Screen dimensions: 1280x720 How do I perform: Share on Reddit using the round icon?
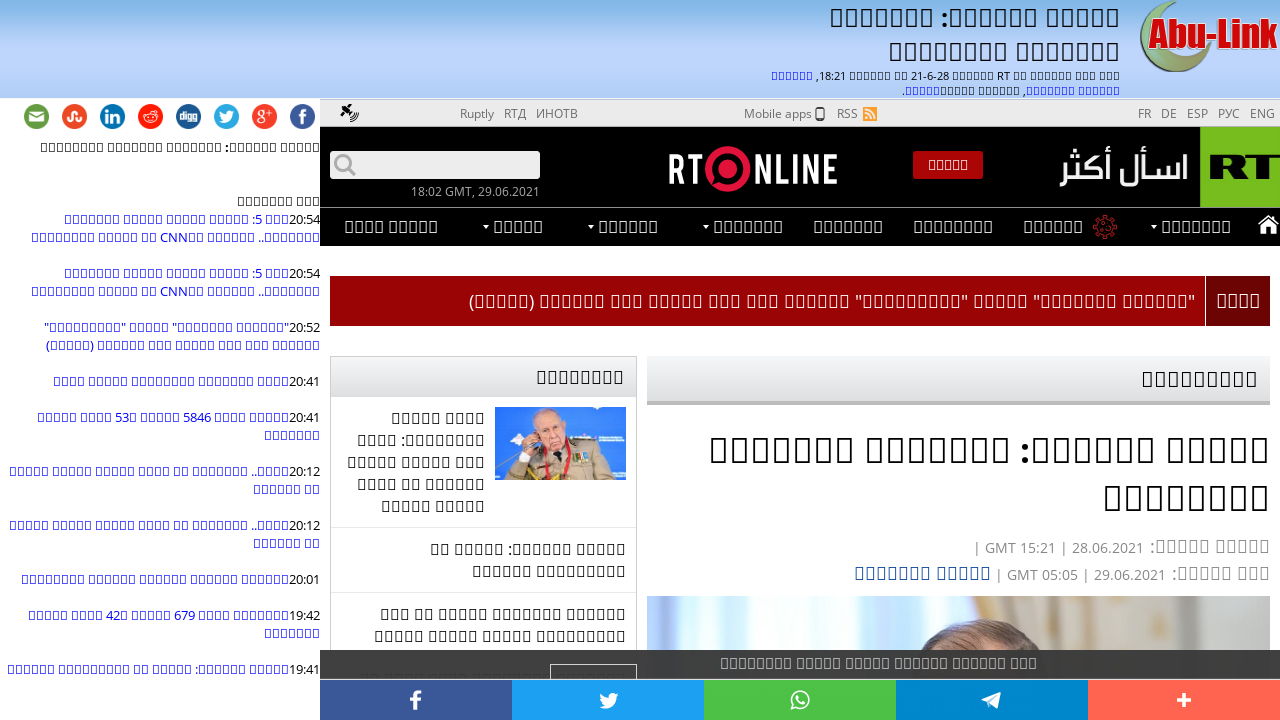151,117
